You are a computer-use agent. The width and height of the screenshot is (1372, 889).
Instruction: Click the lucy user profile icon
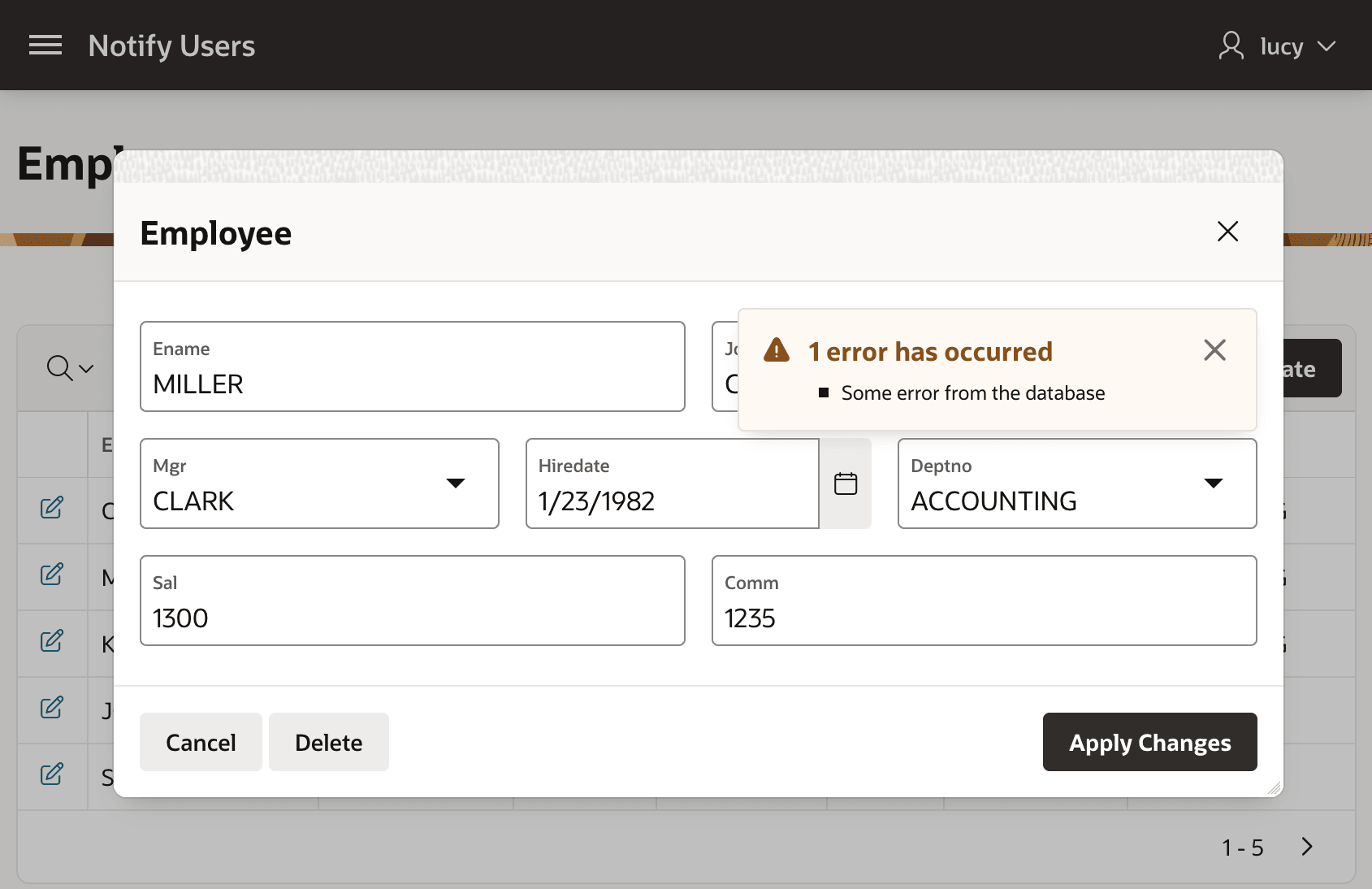1231,46
